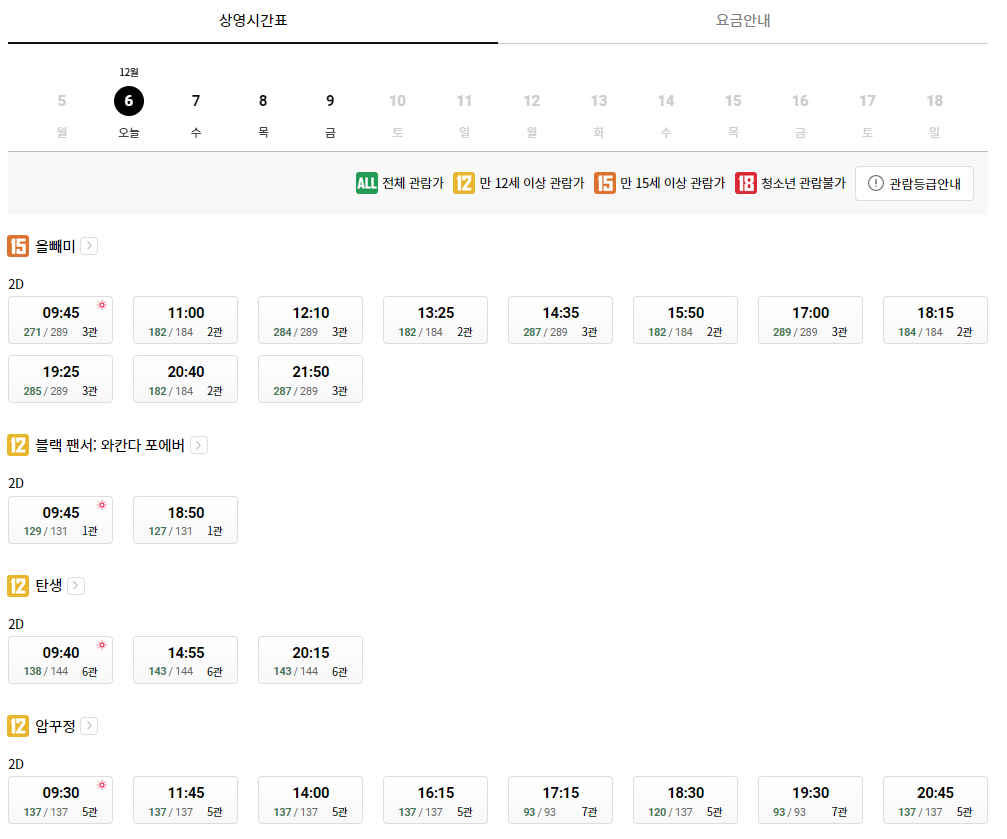Open the 탄생 movie title
The image size is (1007, 839).
pyautogui.click(x=49, y=586)
